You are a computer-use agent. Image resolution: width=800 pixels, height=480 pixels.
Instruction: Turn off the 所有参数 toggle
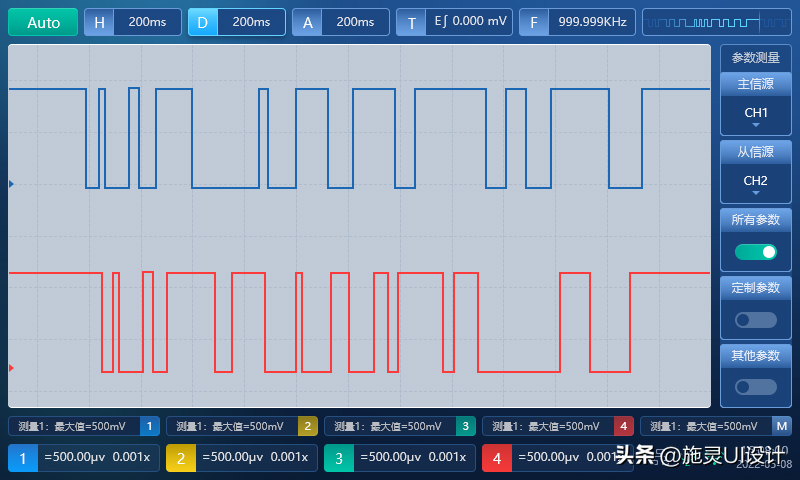pos(756,252)
